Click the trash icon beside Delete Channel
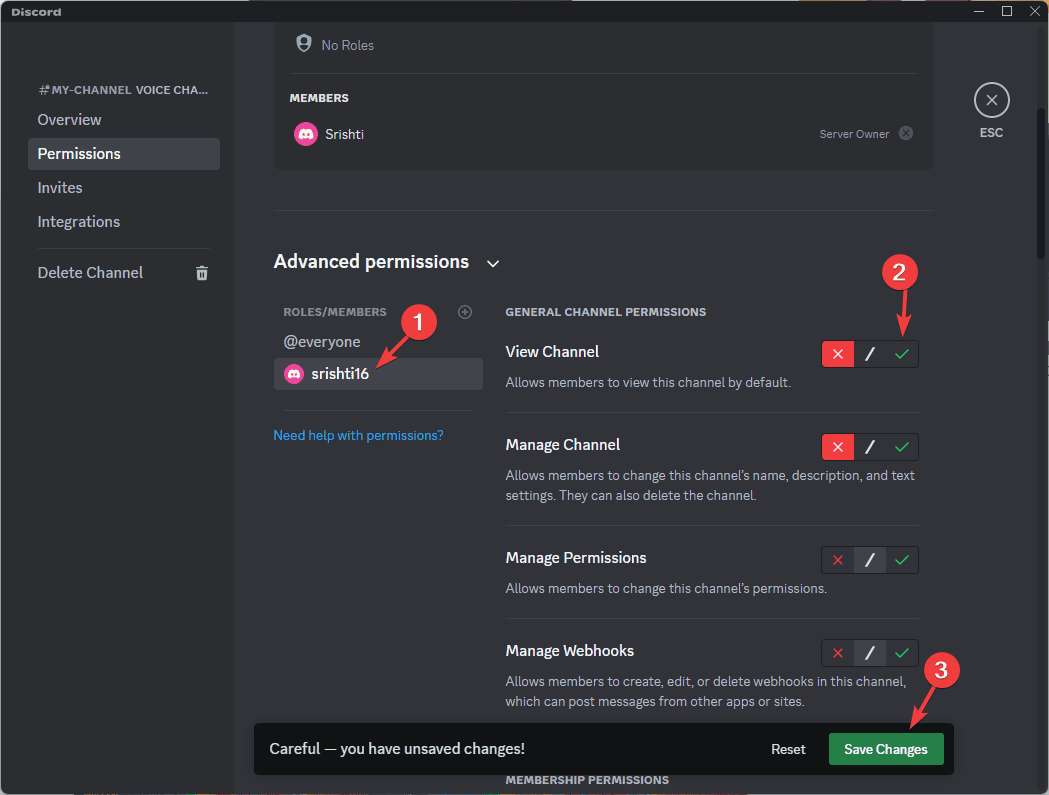The image size is (1049, 795). coord(201,273)
